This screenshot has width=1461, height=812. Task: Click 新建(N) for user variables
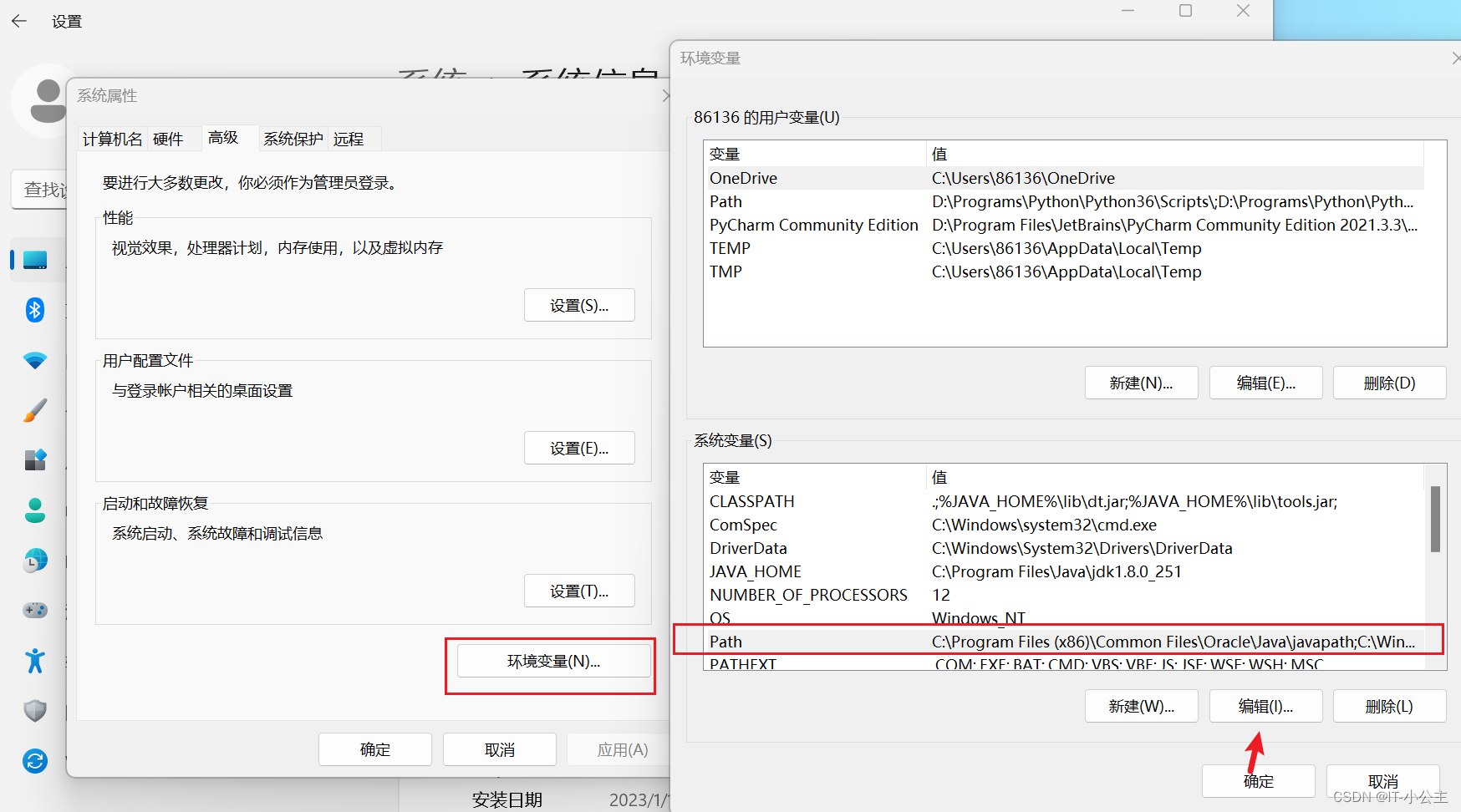click(x=1142, y=383)
